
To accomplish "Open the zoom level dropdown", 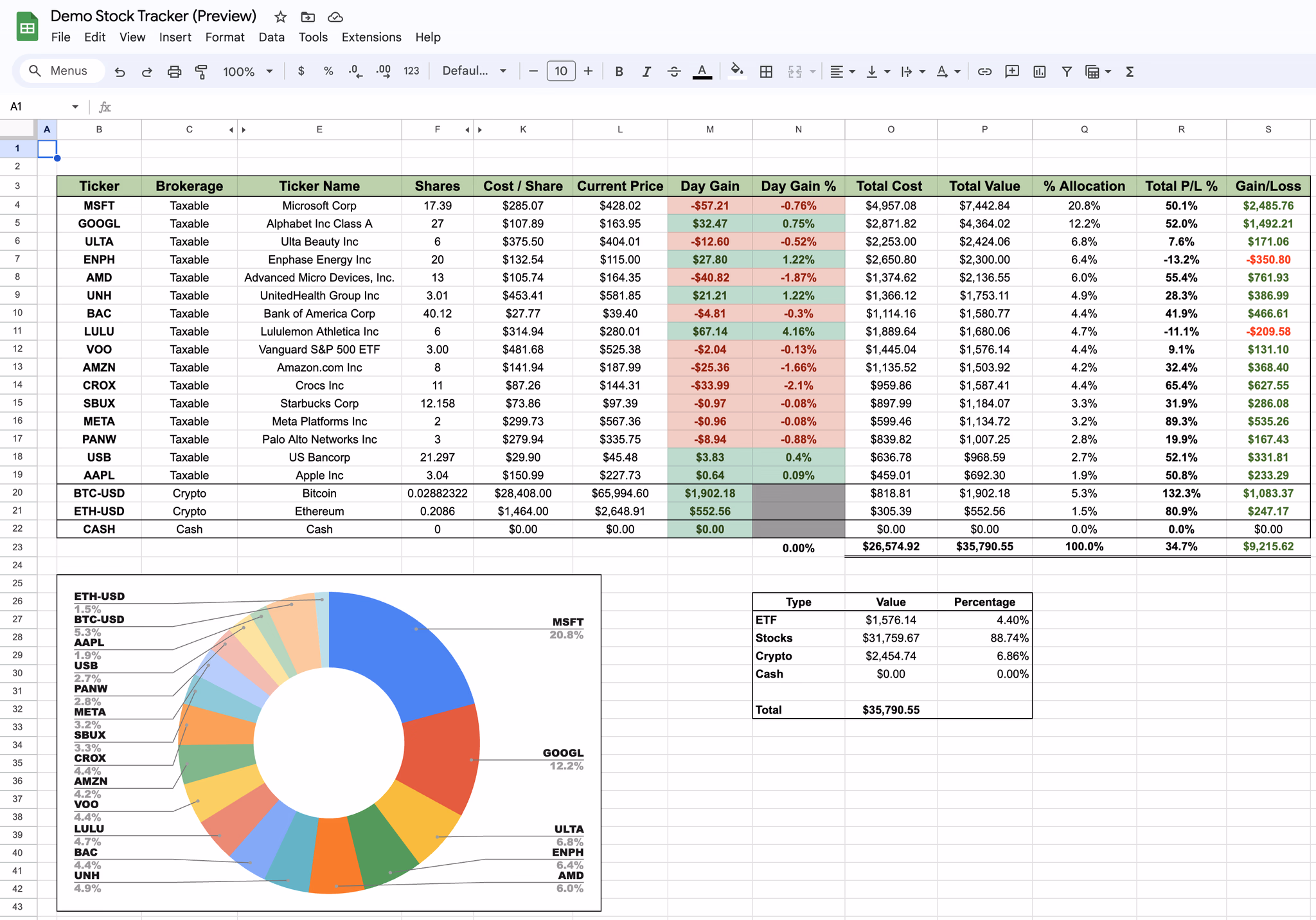I will 248,71.
